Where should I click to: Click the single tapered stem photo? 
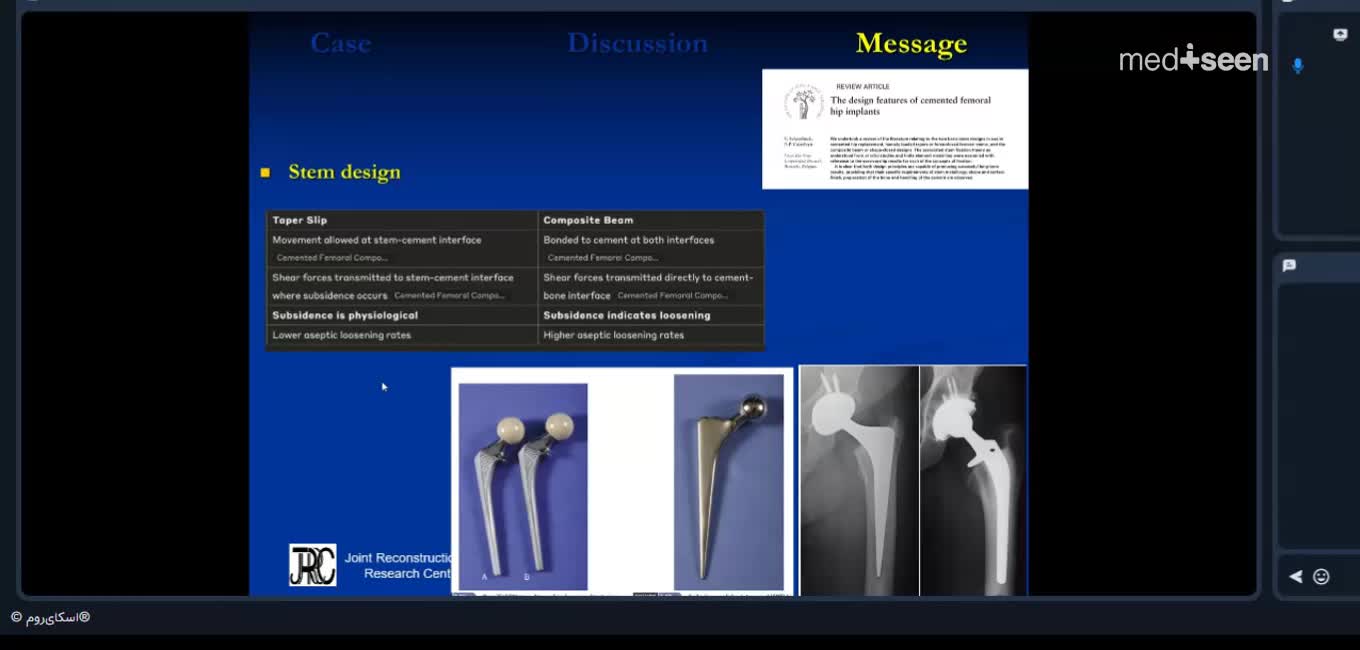pos(729,482)
